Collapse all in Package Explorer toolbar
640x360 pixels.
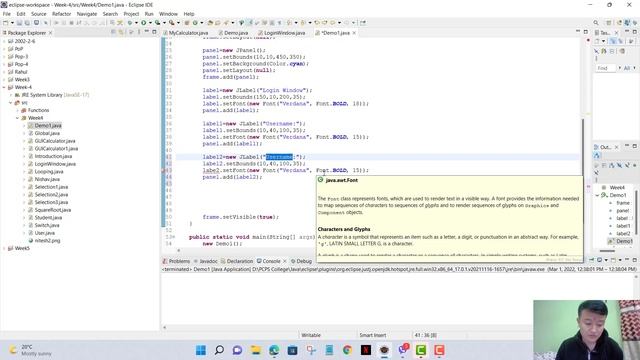(x=113, y=32)
